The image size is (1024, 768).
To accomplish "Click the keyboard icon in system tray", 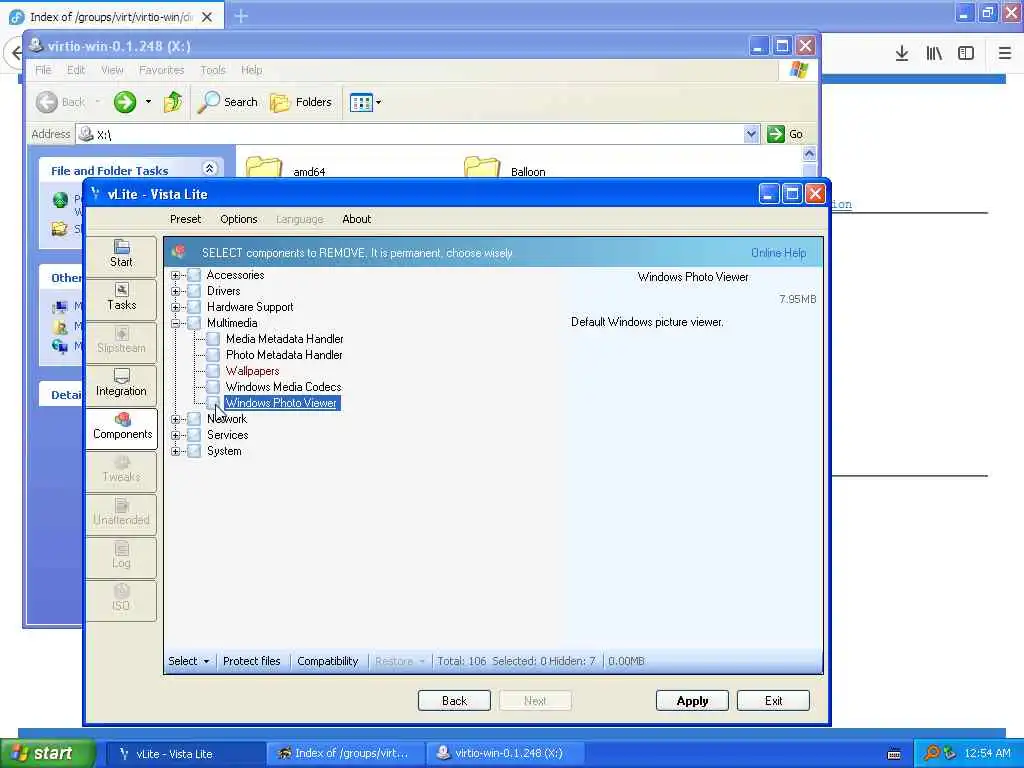I will click(x=894, y=754).
